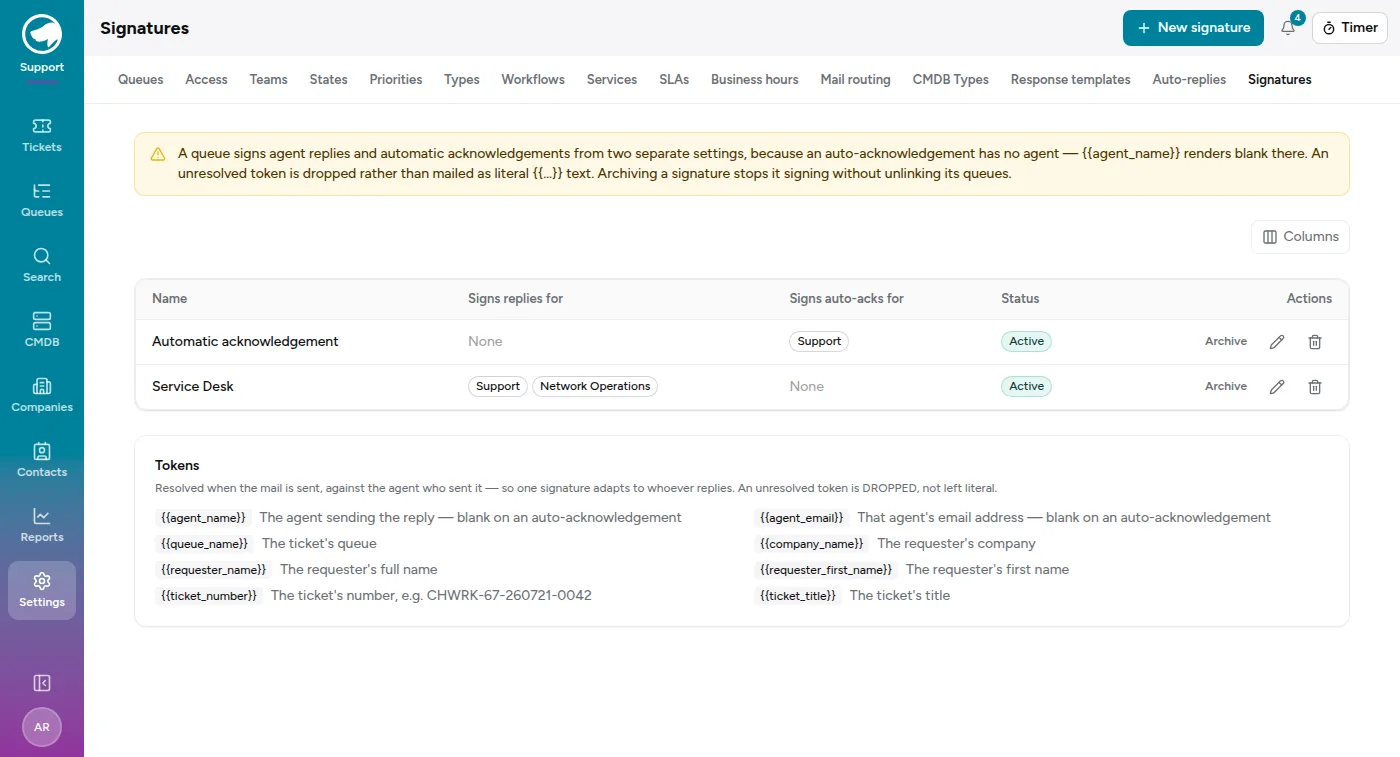The image size is (1400, 757).
Task: Open the CMDB Types tab
Action: click(x=951, y=79)
